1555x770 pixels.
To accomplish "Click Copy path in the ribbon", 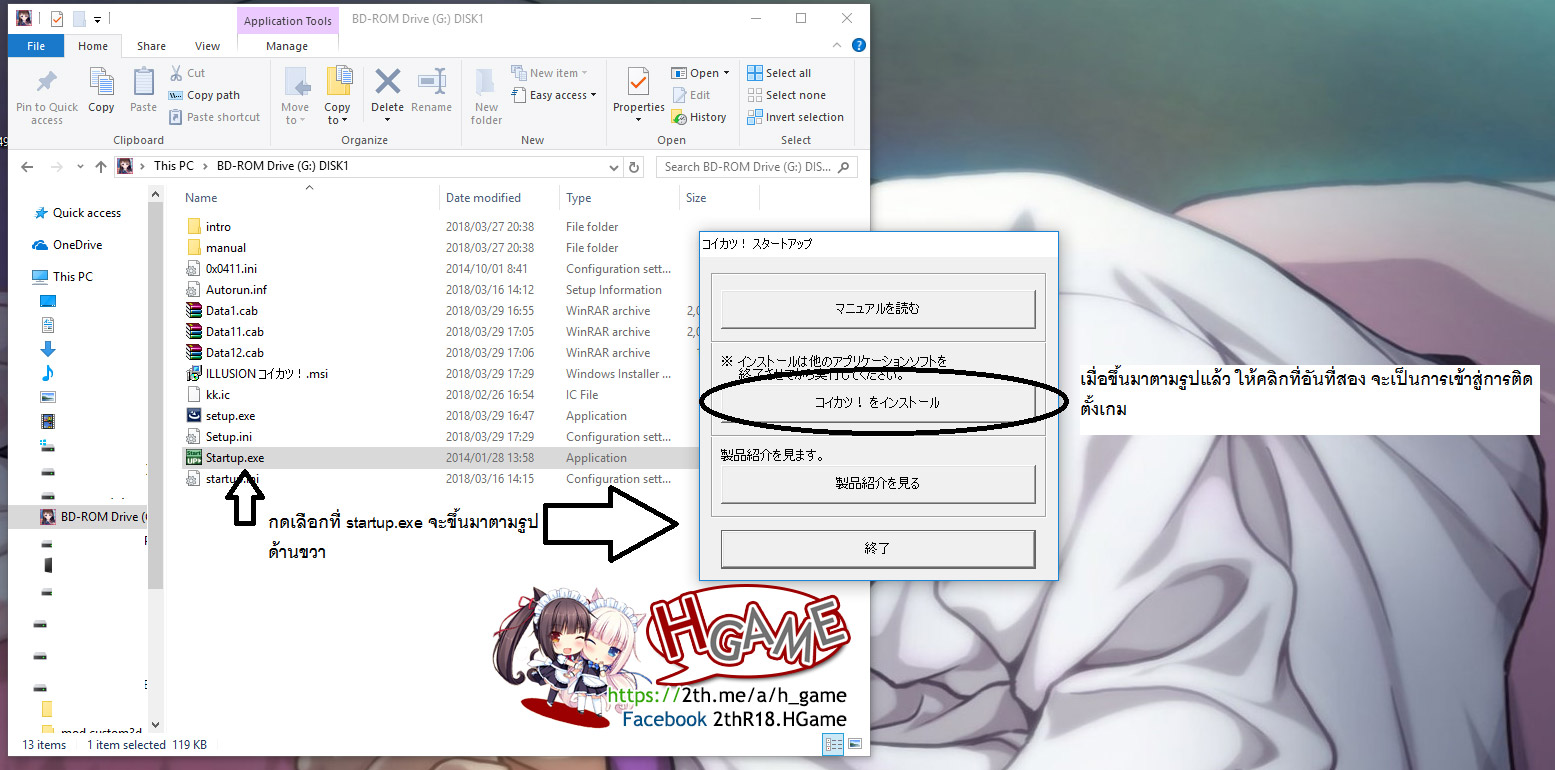I will (204, 95).
